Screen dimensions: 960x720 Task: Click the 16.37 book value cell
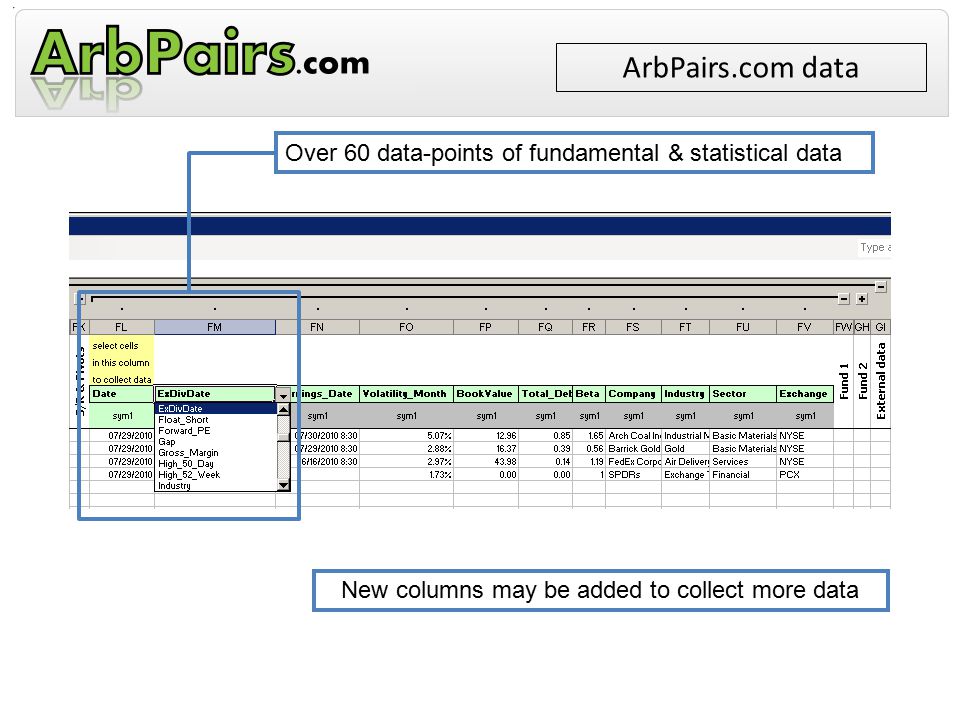pos(486,448)
